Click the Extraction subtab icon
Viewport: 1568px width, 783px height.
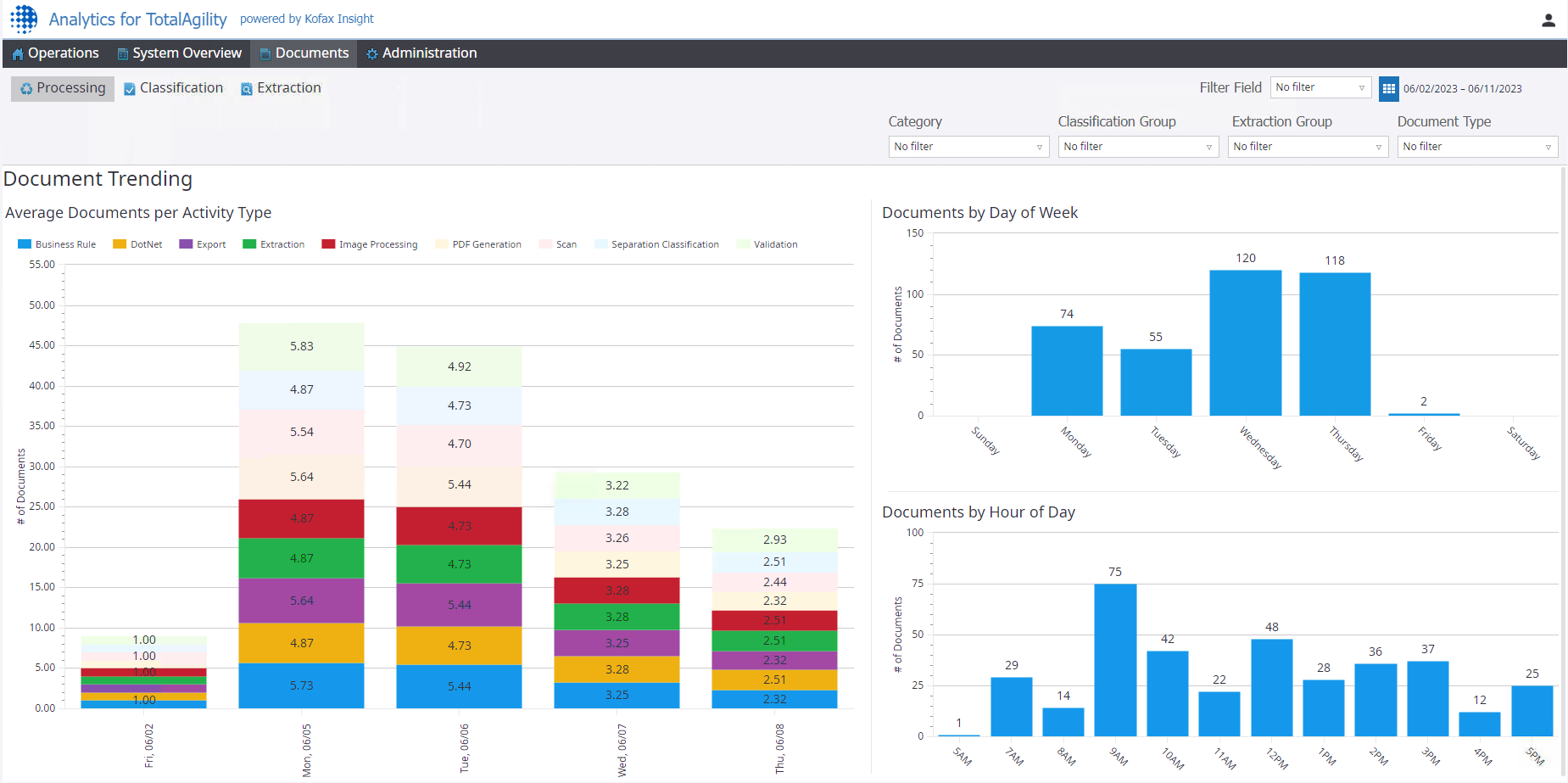point(247,89)
